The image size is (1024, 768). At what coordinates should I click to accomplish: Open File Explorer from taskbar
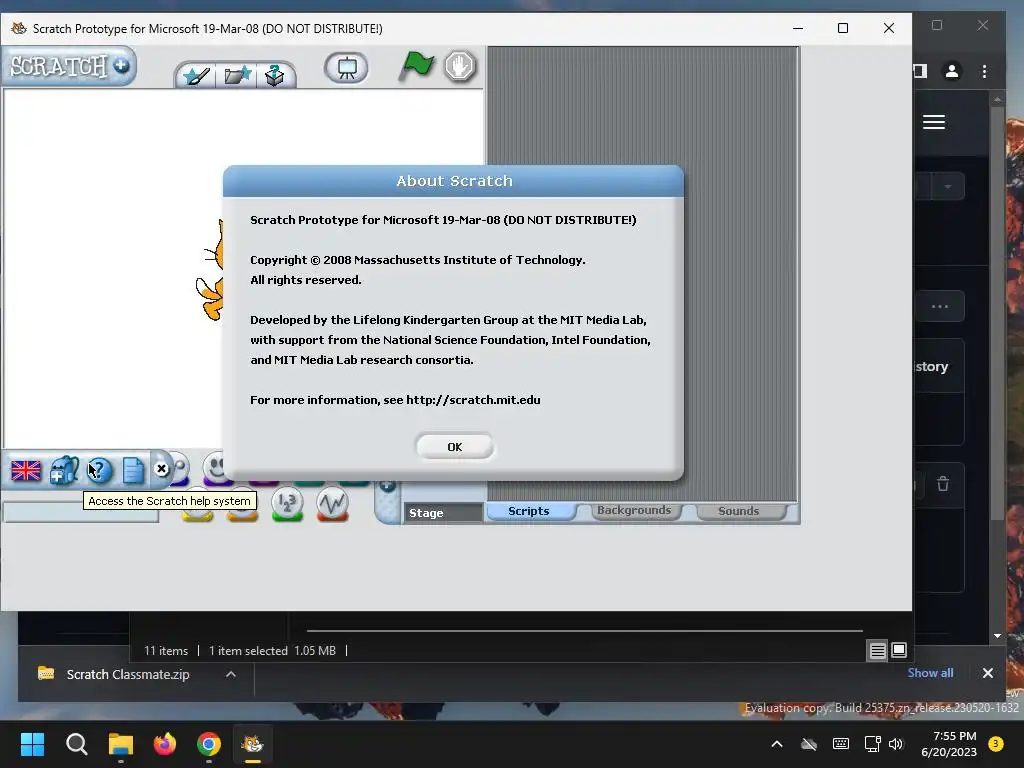pyautogui.click(x=121, y=744)
